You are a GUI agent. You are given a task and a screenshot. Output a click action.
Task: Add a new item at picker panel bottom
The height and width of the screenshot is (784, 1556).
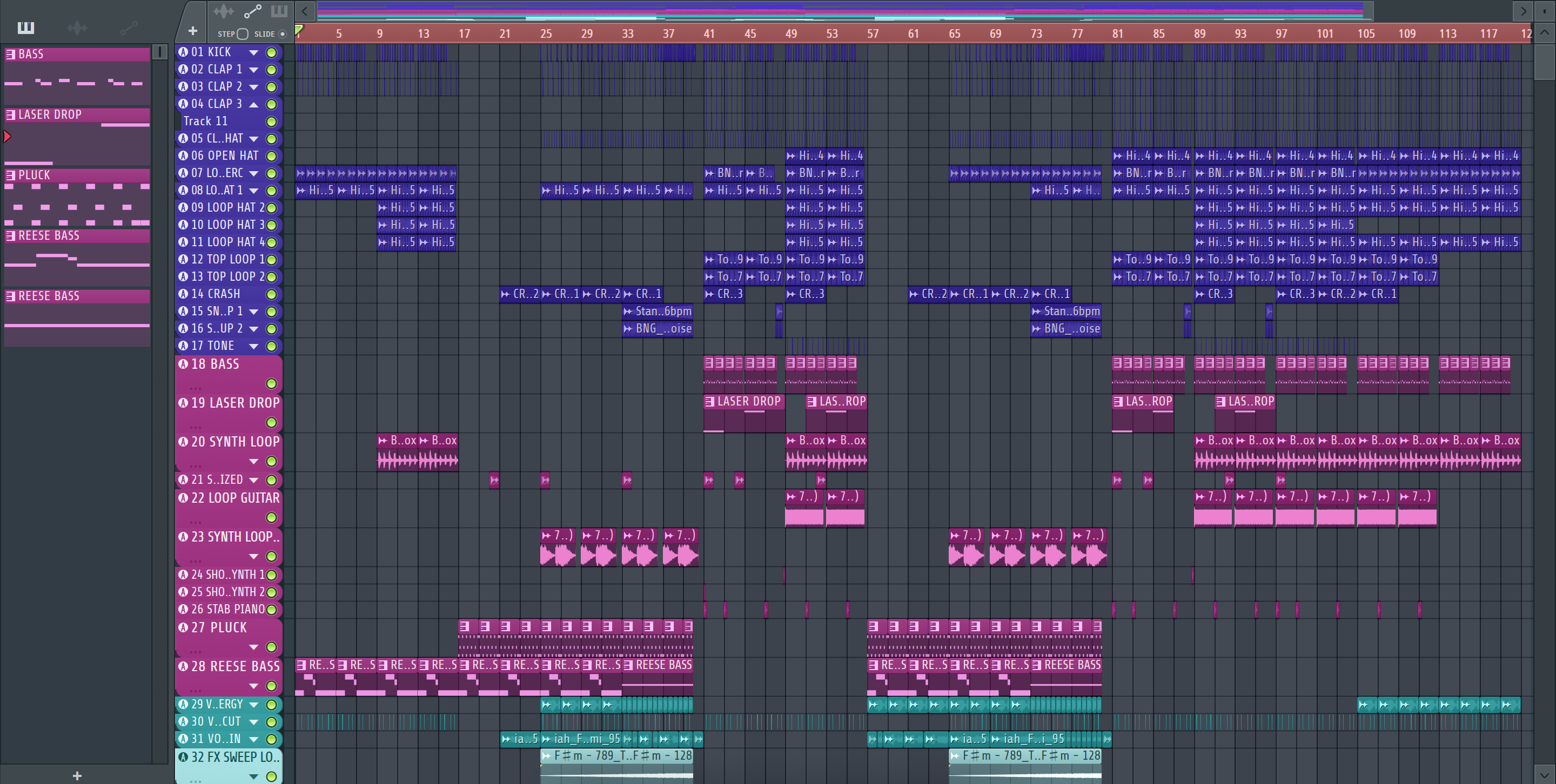click(x=77, y=775)
